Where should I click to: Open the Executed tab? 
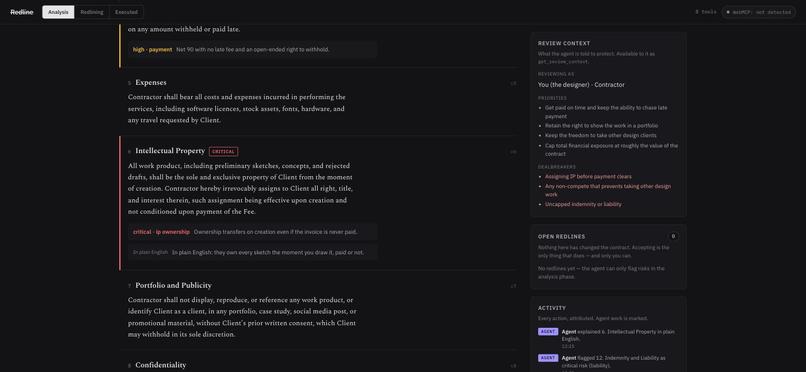coord(126,12)
